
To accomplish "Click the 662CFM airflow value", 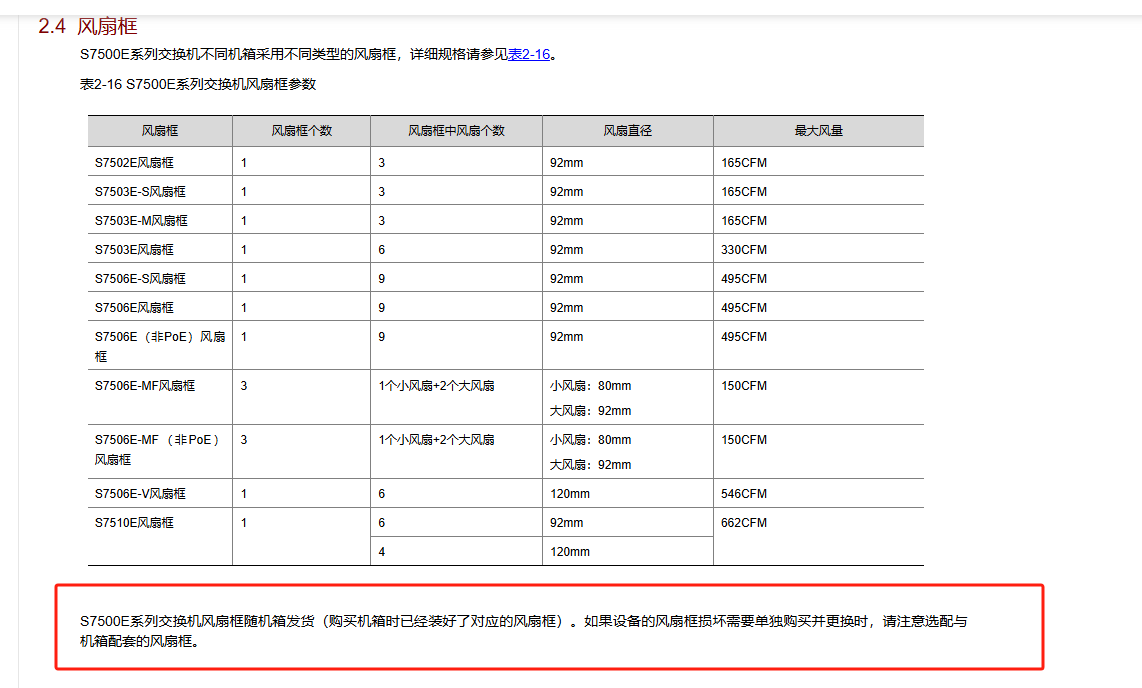I will [744, 523].
